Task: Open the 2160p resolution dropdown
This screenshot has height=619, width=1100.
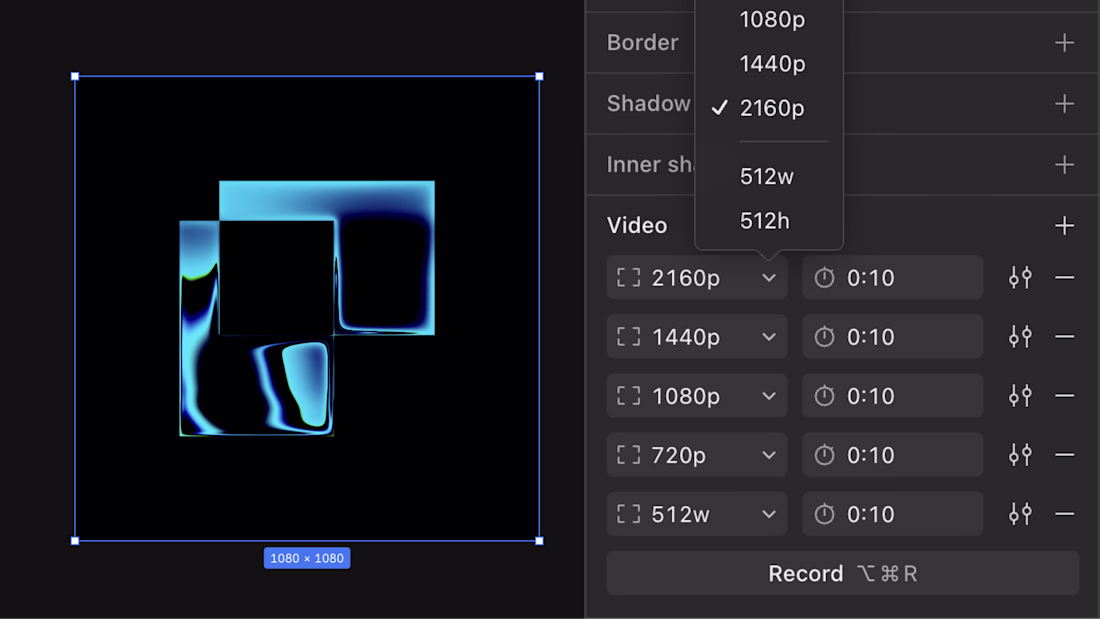Action: click(697, 278)
